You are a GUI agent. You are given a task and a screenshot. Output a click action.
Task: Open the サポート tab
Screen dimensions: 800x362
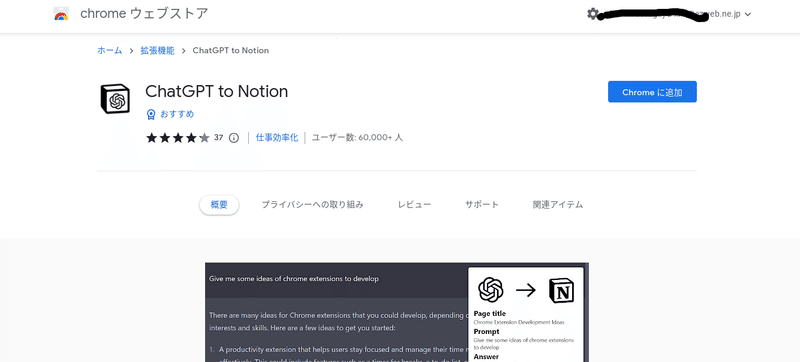(x=482, y=205)
